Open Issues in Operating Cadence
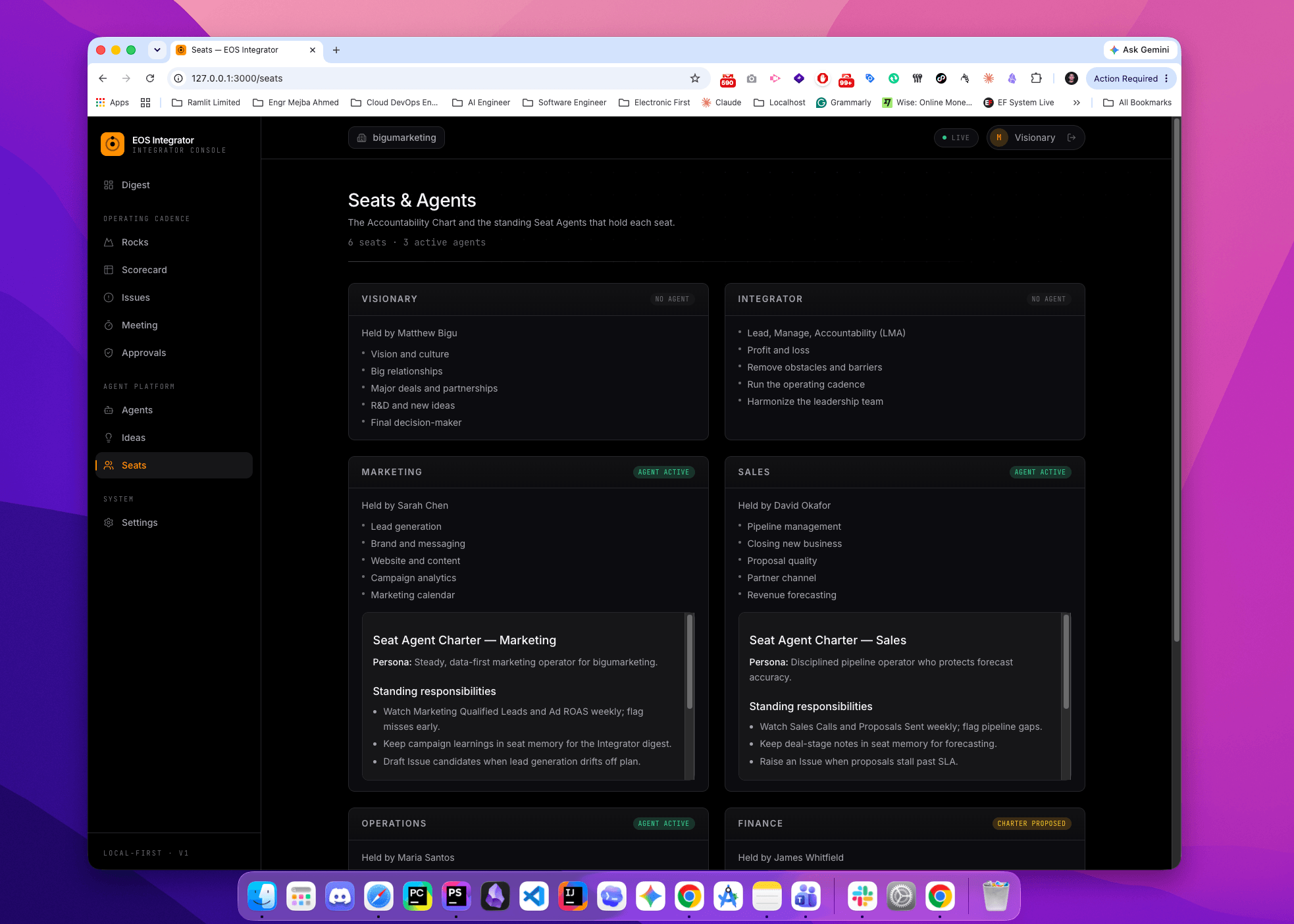This screenshot has height=924, width=1294. [x=174, y=297]
